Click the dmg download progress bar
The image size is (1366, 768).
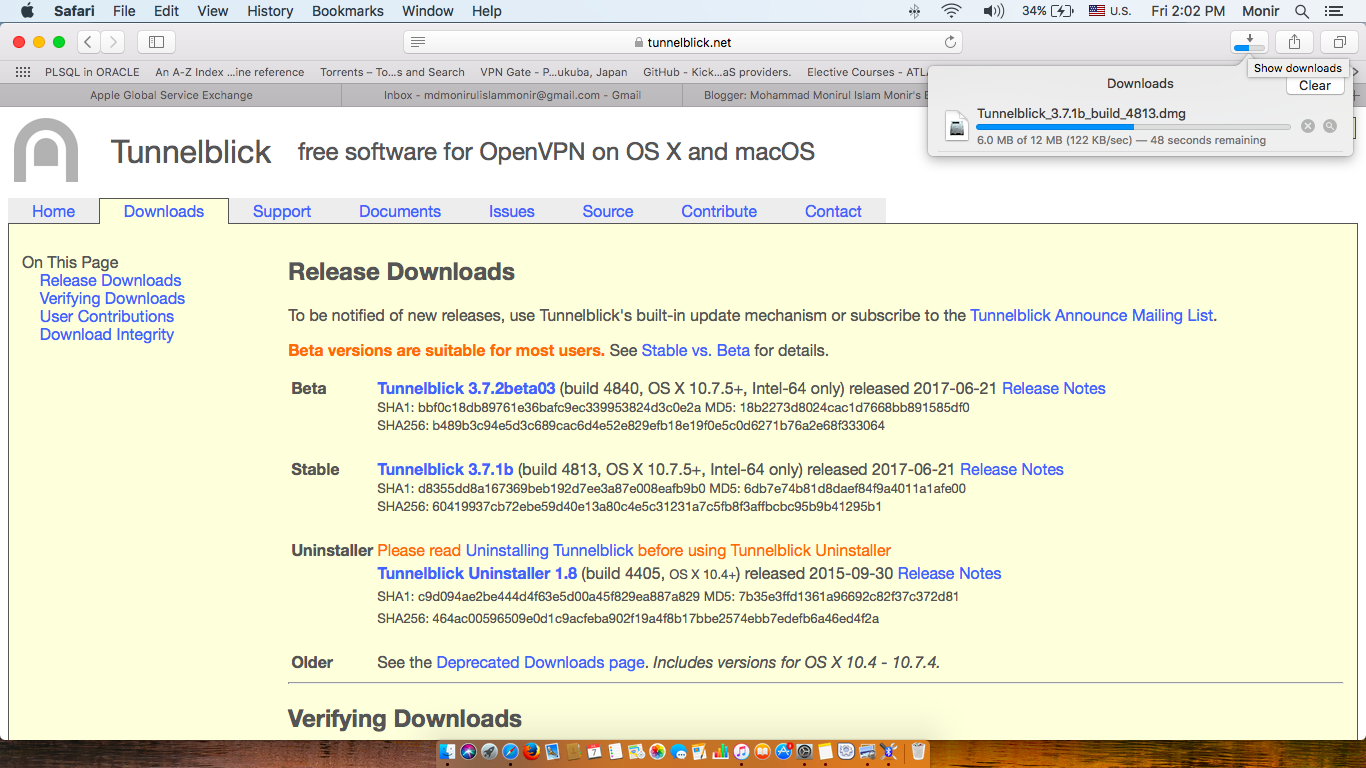[x=1134, y=127]
